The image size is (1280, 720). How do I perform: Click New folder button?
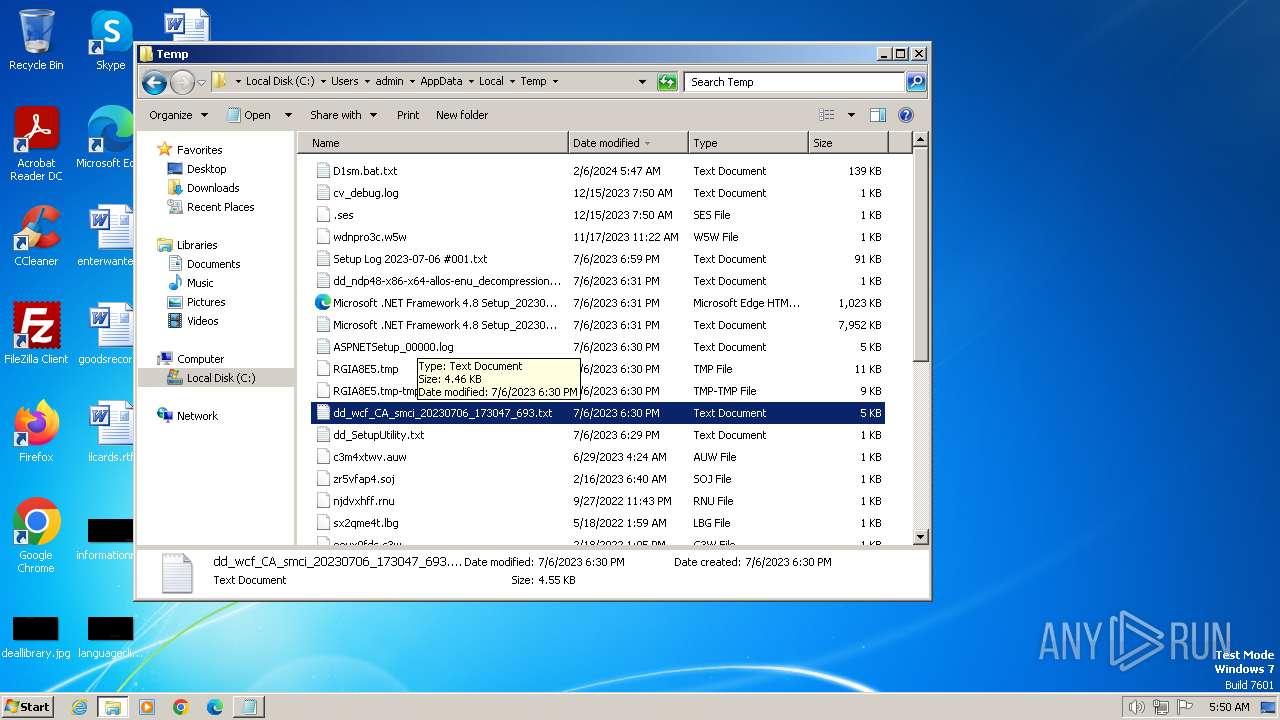[x=462, y=115]
